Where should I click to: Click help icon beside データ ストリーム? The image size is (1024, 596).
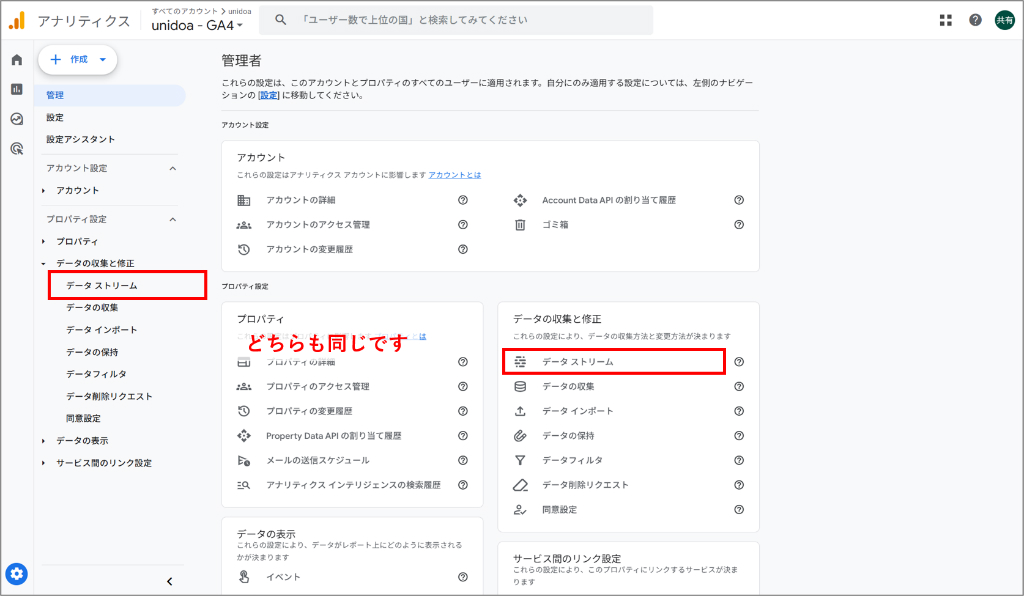click(739, 362)
